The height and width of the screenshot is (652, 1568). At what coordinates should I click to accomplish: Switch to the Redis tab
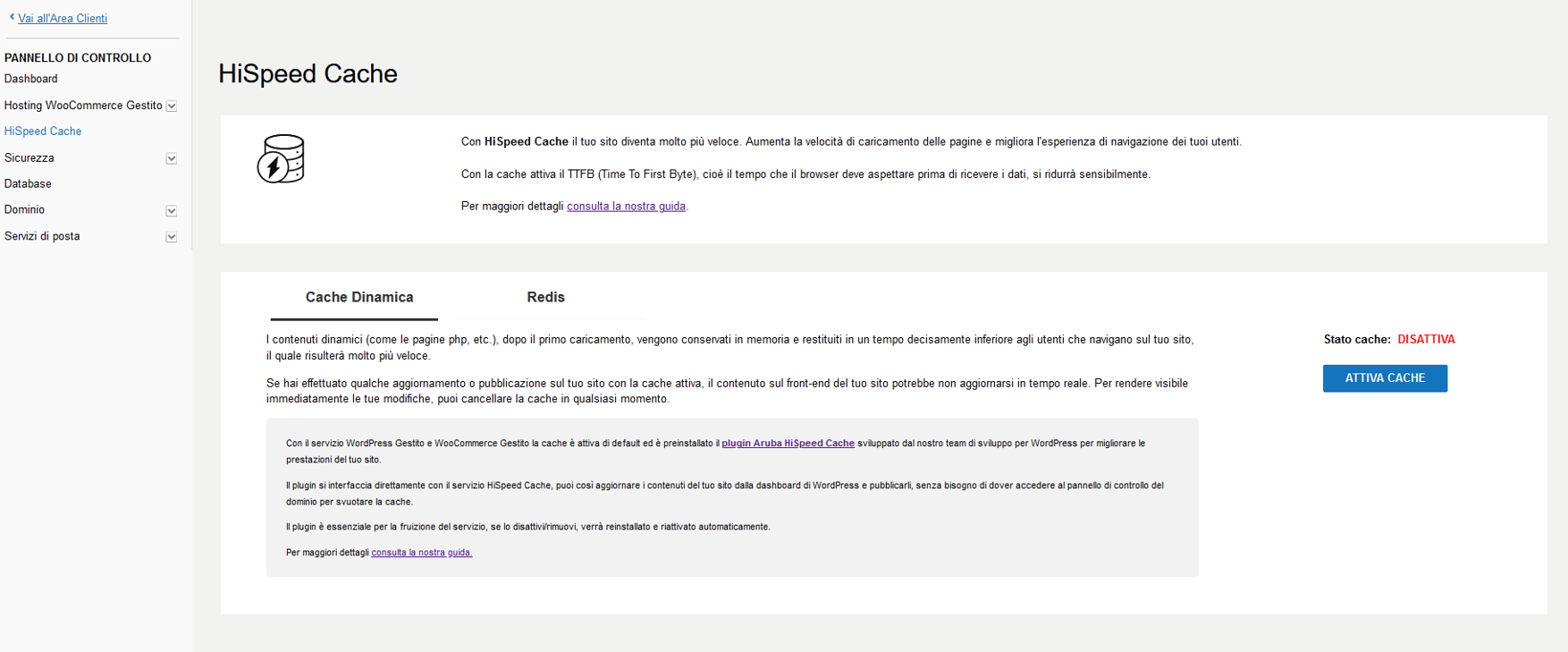click(545, 298)
